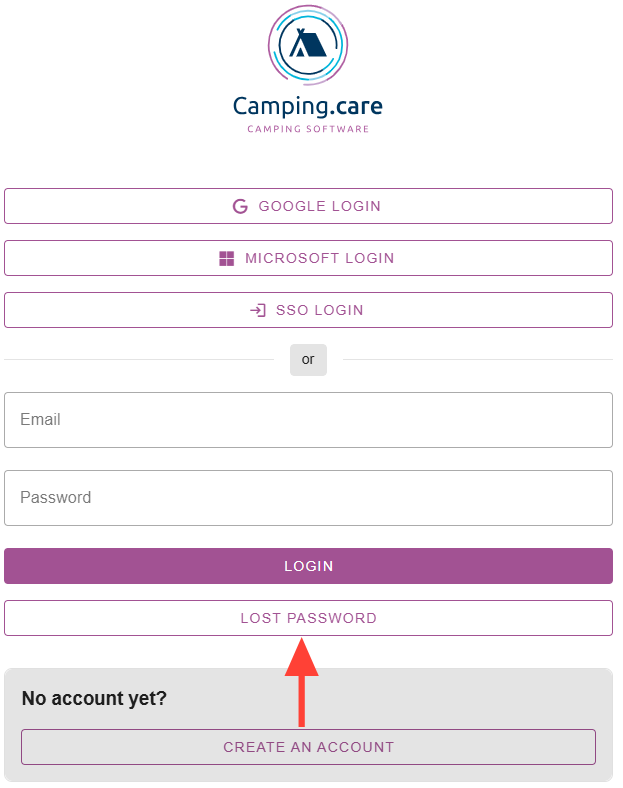Click Create an Account button
623x788 pixels.
[308, 747]
